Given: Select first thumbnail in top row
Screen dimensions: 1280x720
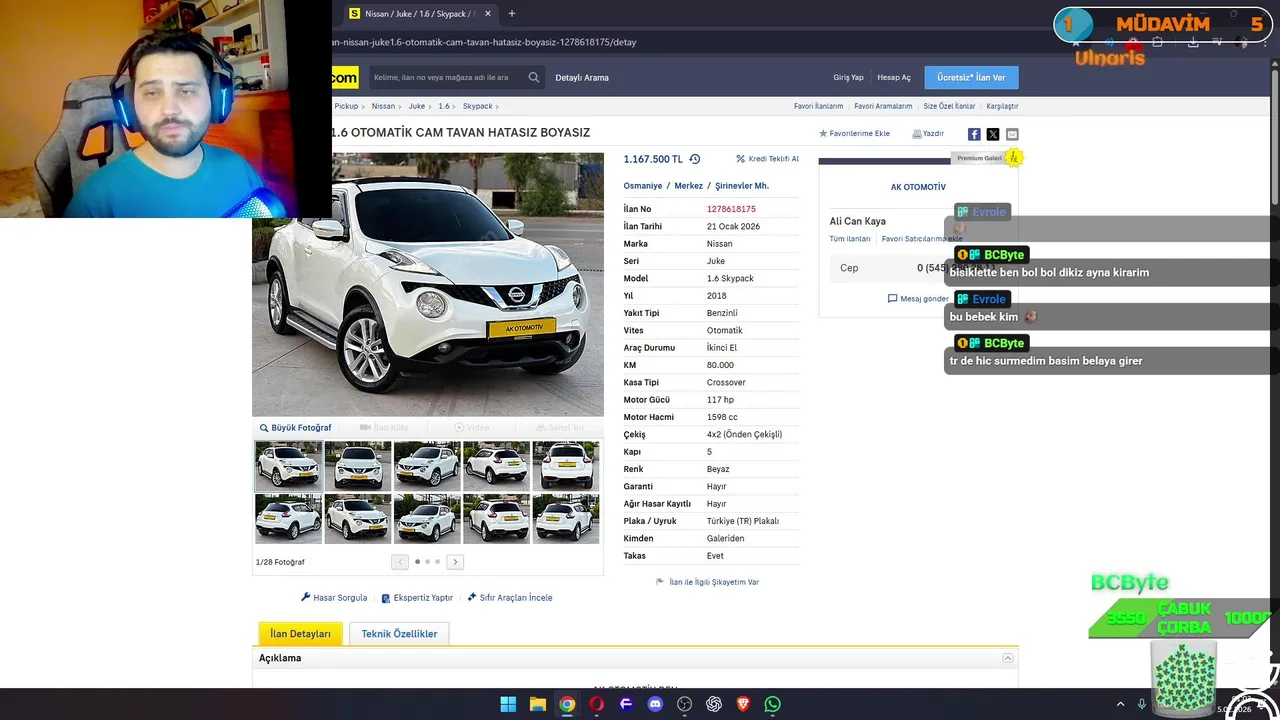Looking at the screenshot, I should 289,466.
